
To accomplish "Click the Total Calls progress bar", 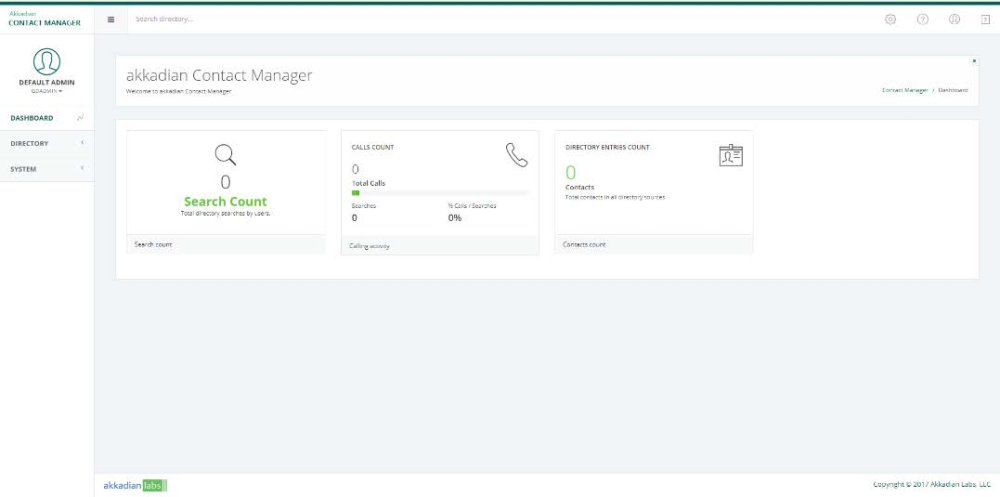I will (440, 193).
